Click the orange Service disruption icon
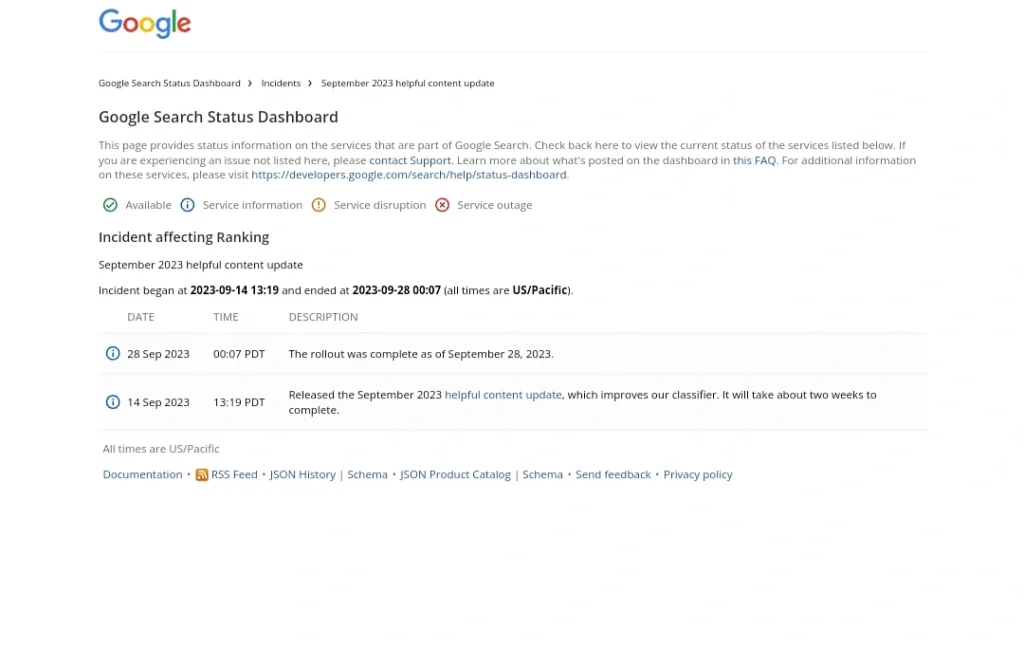Viewport: 1024px width, 648px height. click(x=319, y=205)
